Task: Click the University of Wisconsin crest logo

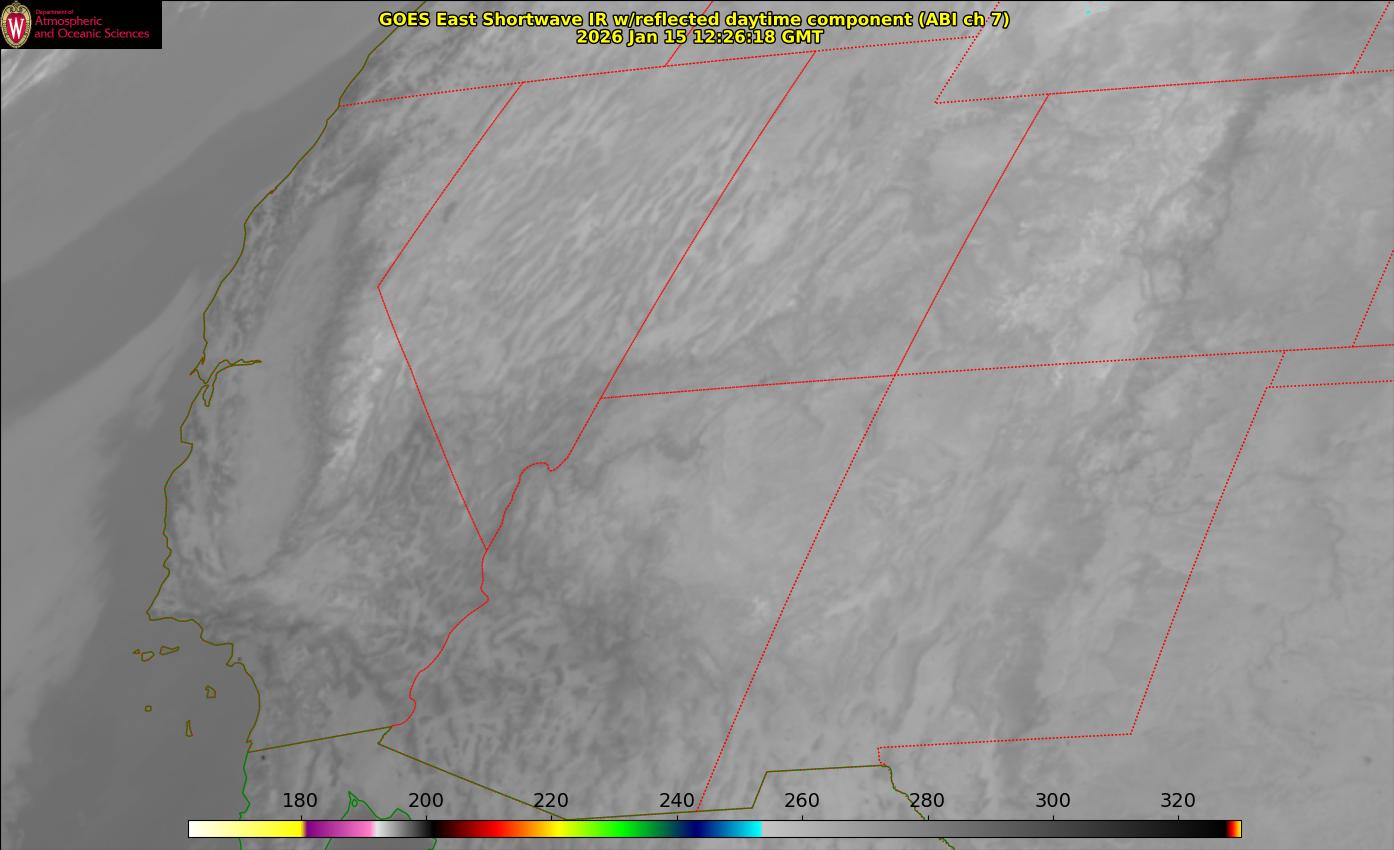Action: click(x=17, y=25)
